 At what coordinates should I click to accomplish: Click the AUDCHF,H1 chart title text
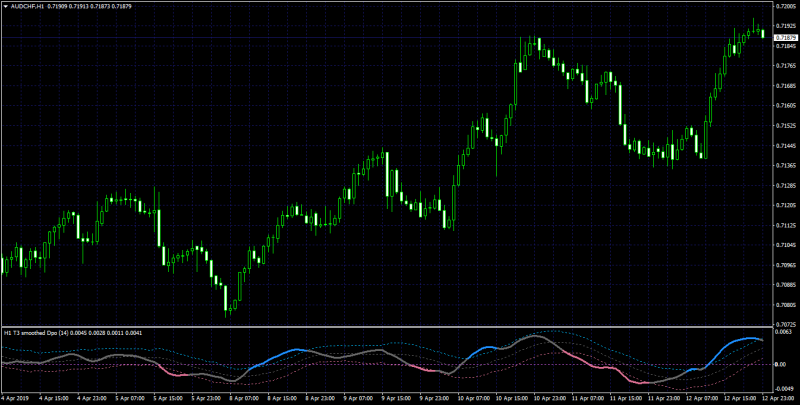(x=28, y=6)
